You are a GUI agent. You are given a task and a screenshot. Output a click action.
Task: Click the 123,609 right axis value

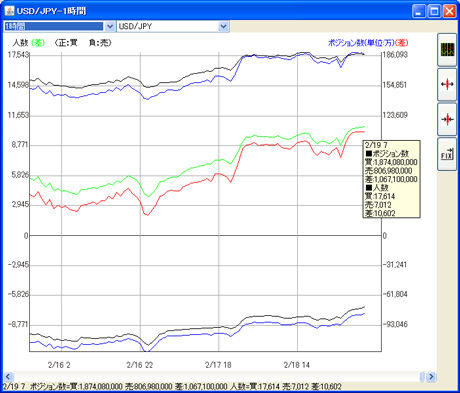pos(395,115)
